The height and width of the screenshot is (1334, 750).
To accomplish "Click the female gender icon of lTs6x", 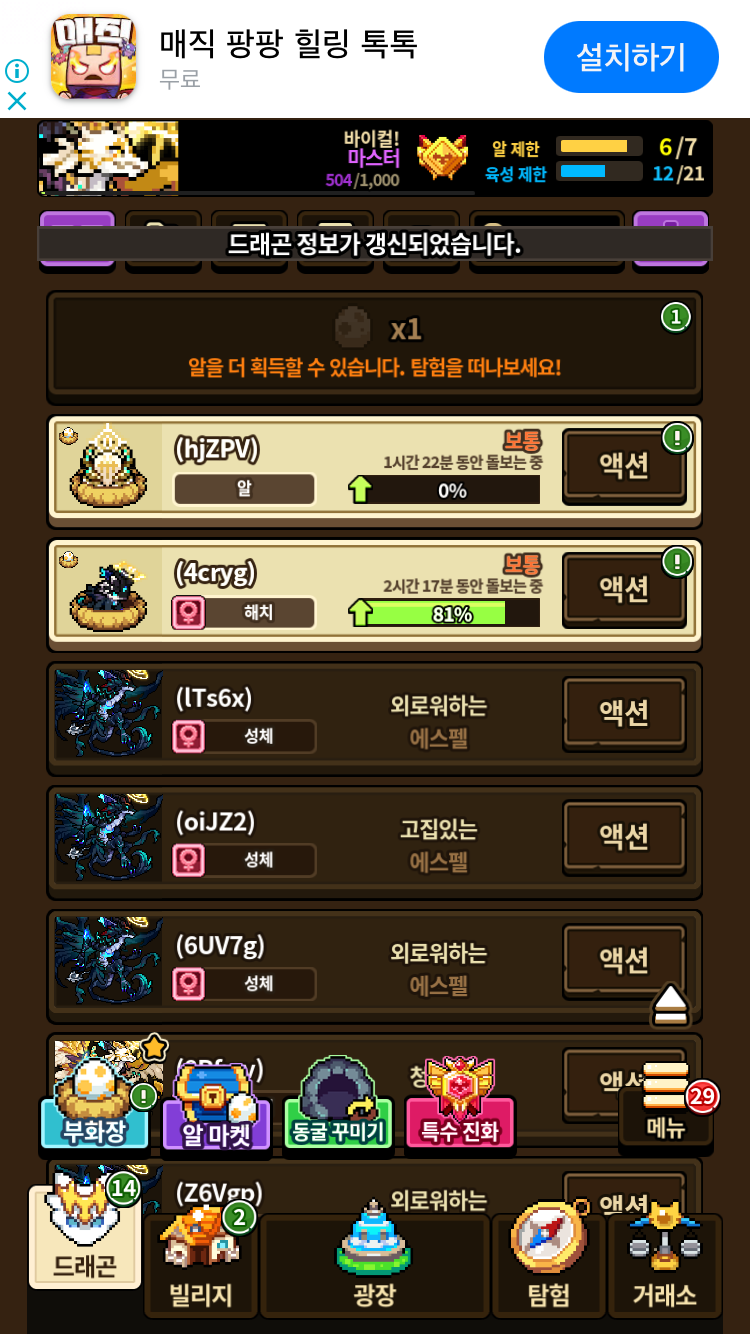I will pyautogui.click(x=189, y=737).
